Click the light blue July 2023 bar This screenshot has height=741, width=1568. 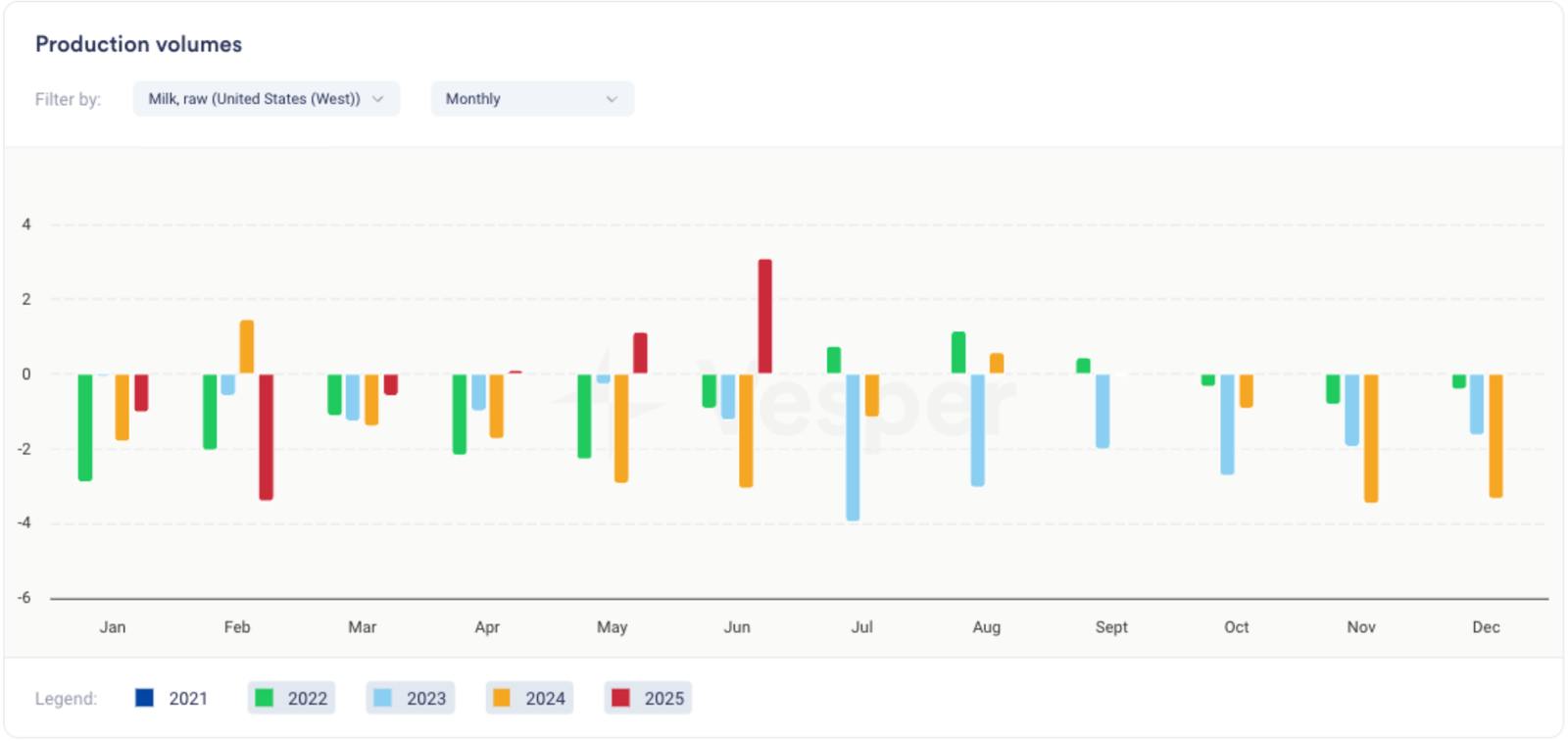tap(853, 447)
